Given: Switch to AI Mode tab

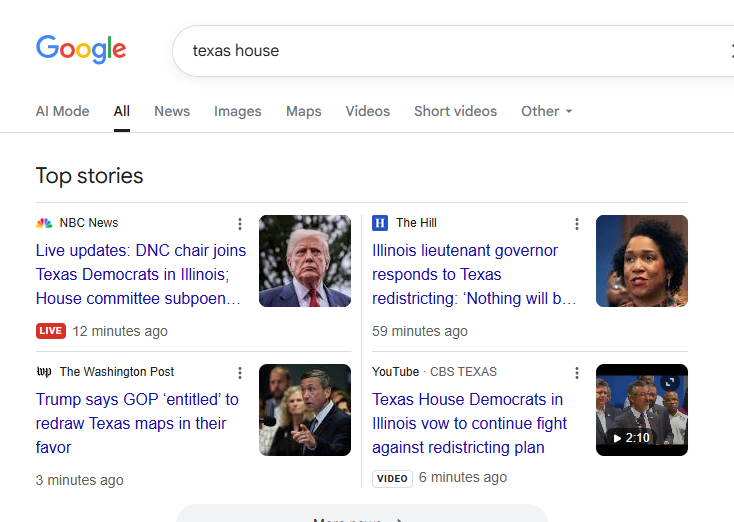Looking at the screenshot, I should point(62,111).
